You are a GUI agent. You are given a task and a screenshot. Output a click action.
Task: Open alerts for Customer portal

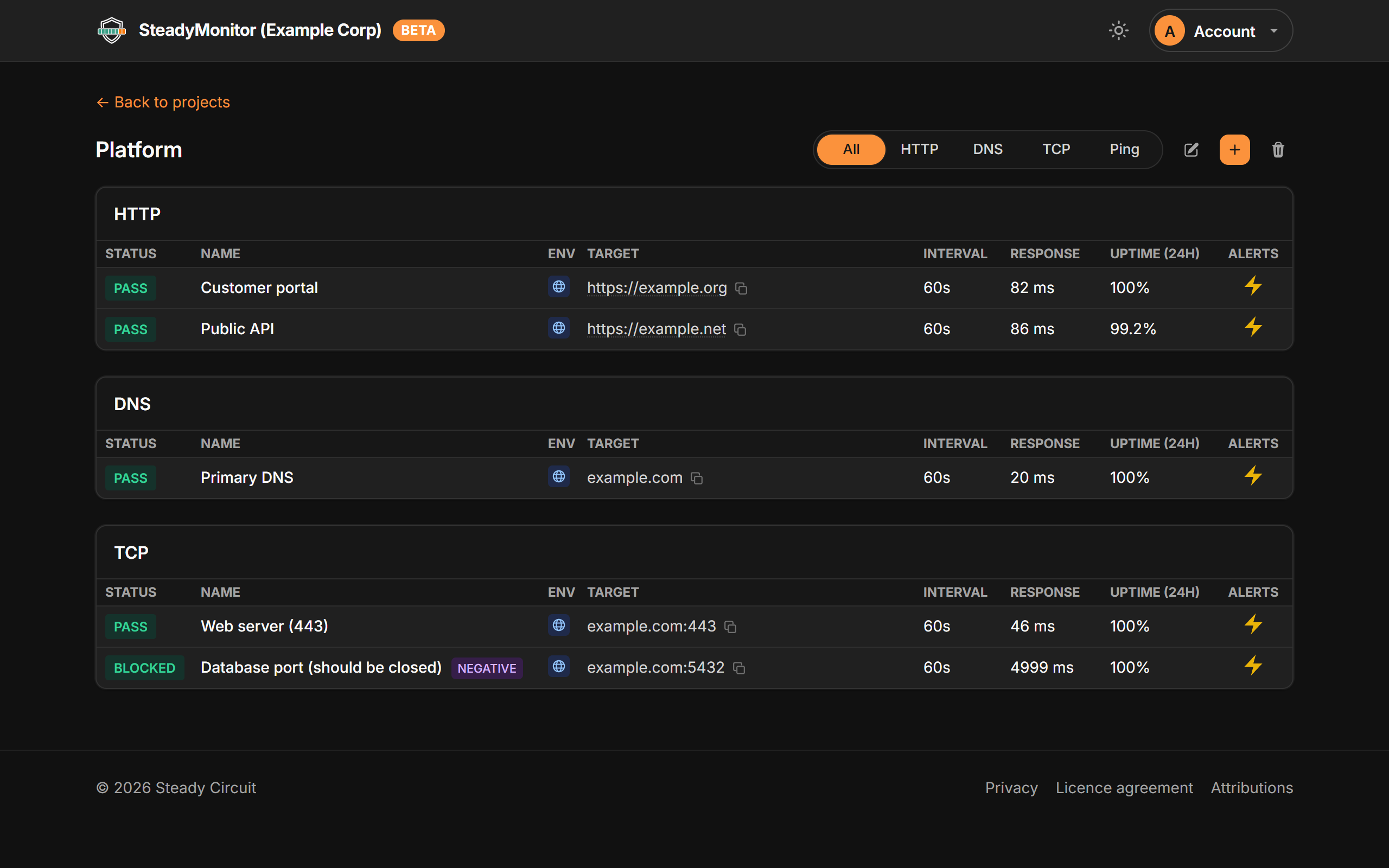[1253, 286]
